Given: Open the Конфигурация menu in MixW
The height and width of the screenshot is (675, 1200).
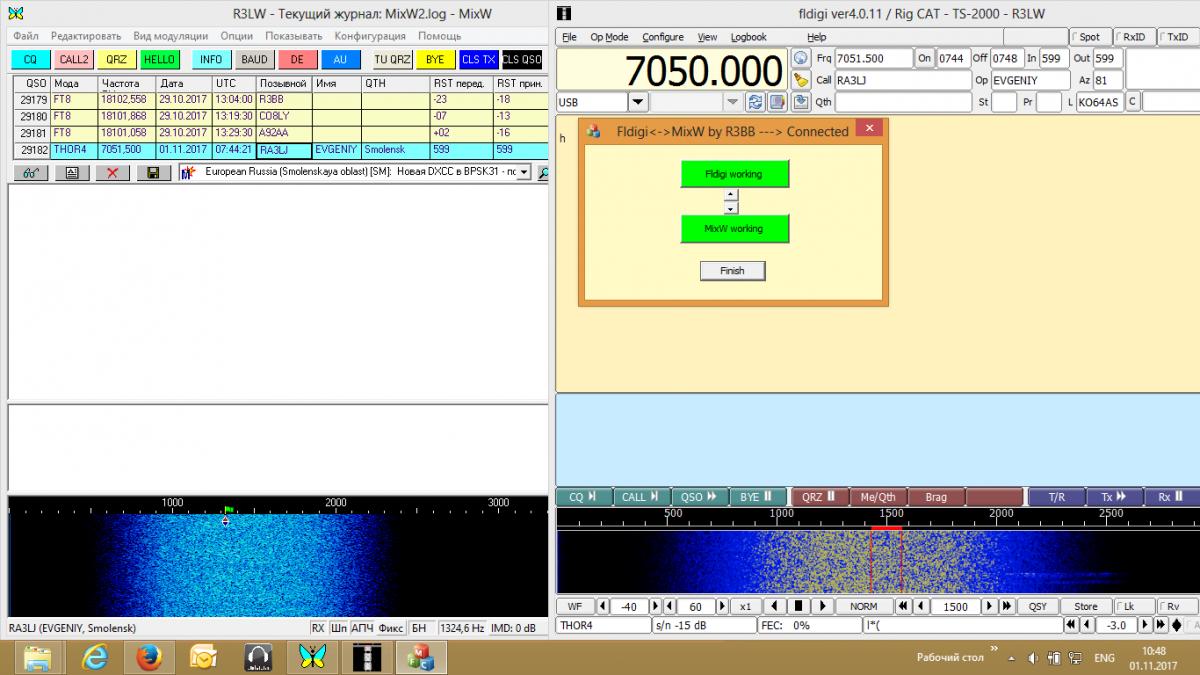Looking at the screenshot, I should [x=370, y=36].
